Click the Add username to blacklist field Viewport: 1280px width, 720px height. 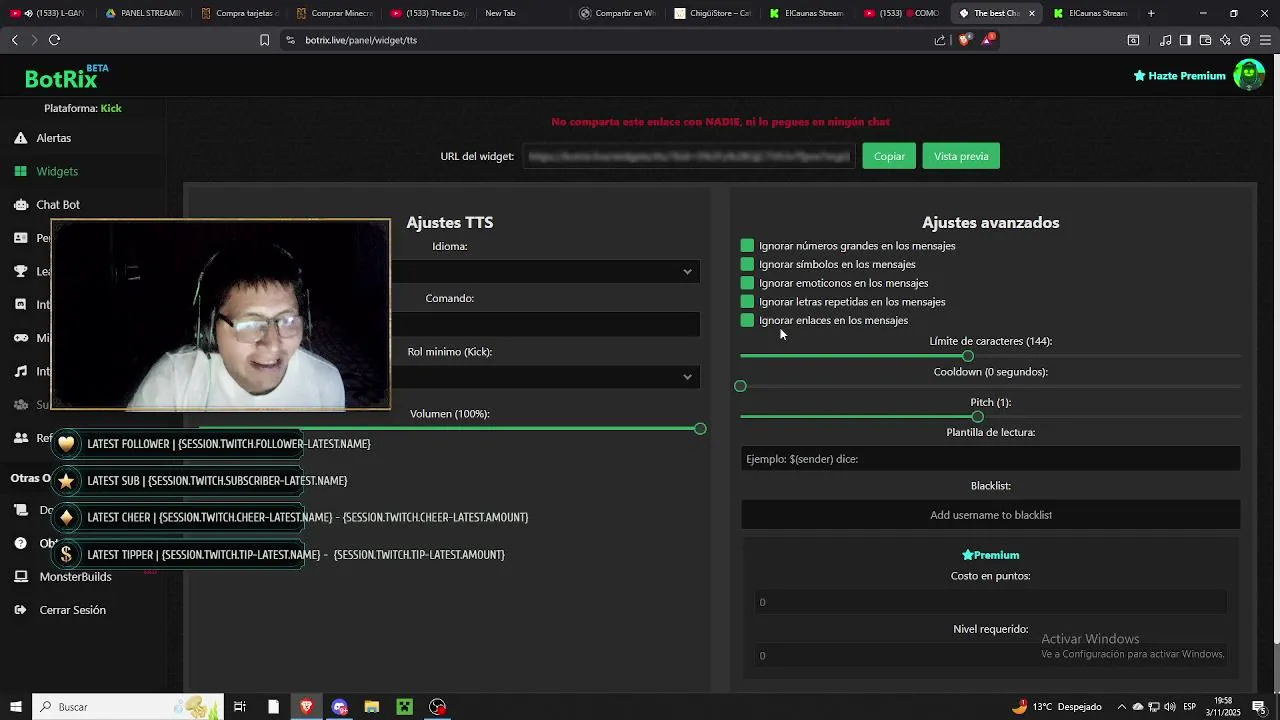point(990,515)
